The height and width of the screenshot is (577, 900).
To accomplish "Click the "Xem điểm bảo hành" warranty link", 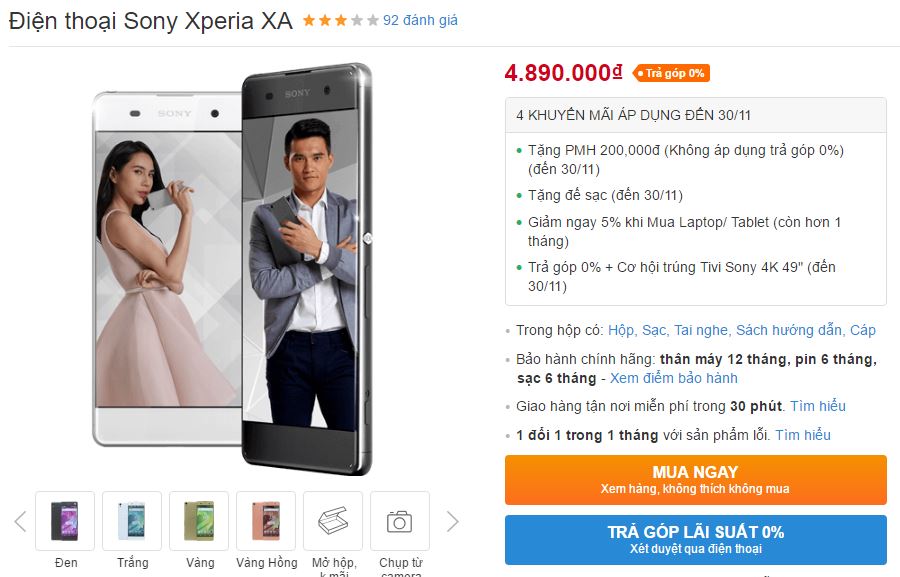I will [675, 378].
